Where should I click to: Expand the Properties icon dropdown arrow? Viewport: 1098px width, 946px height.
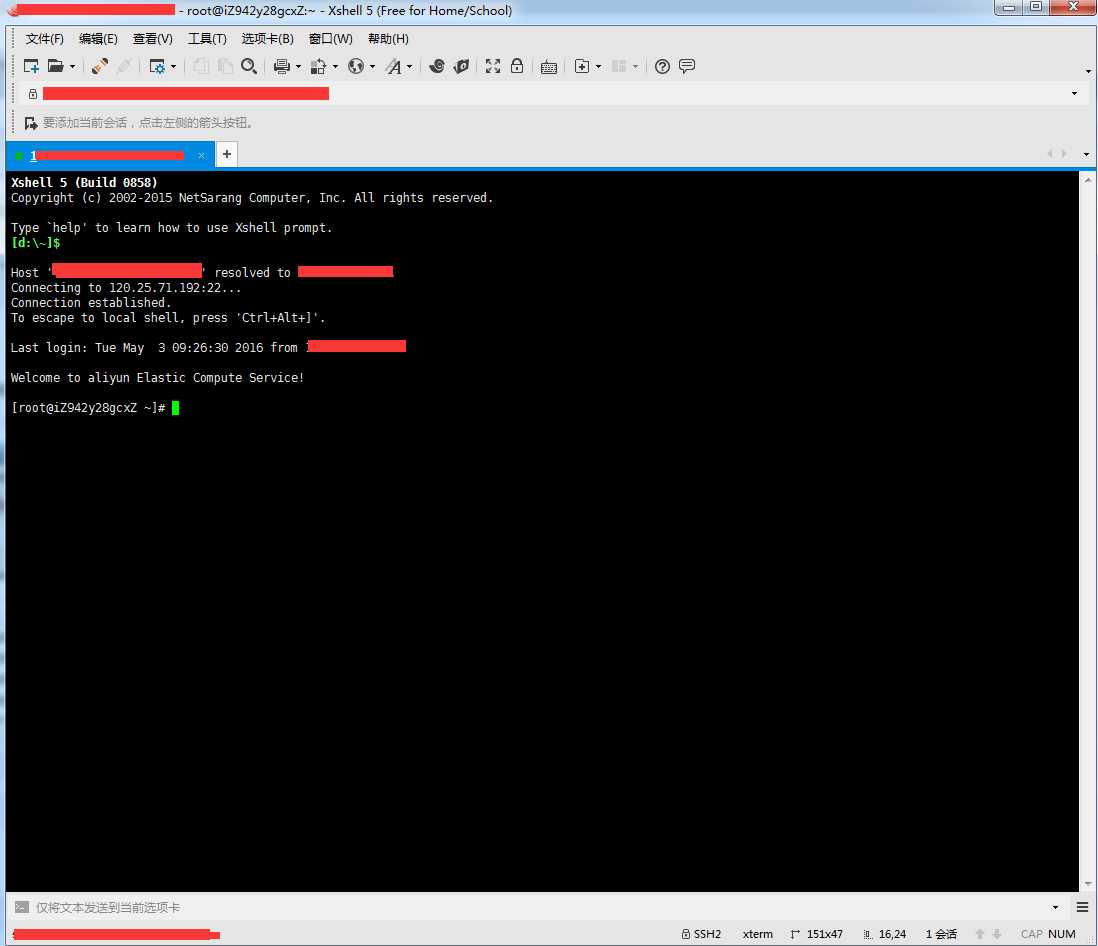174,67
